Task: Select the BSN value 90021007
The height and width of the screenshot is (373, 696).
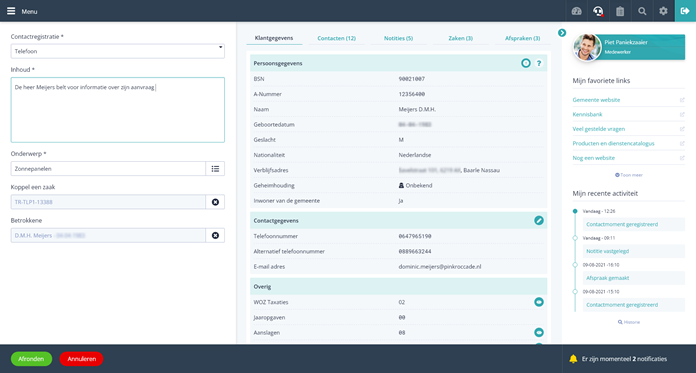Action: [411, 79]
